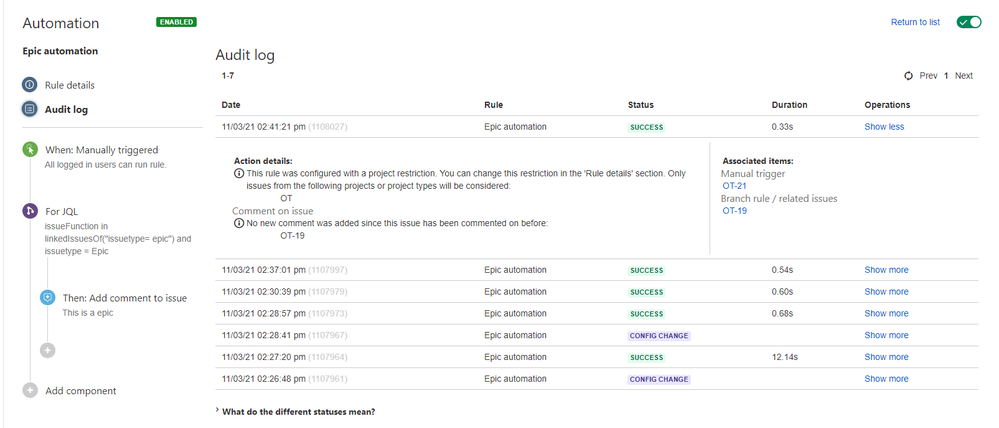
Task: Click CONFIG CHANGE status of 02:26:48 pm entry
Action: point(659,379)
